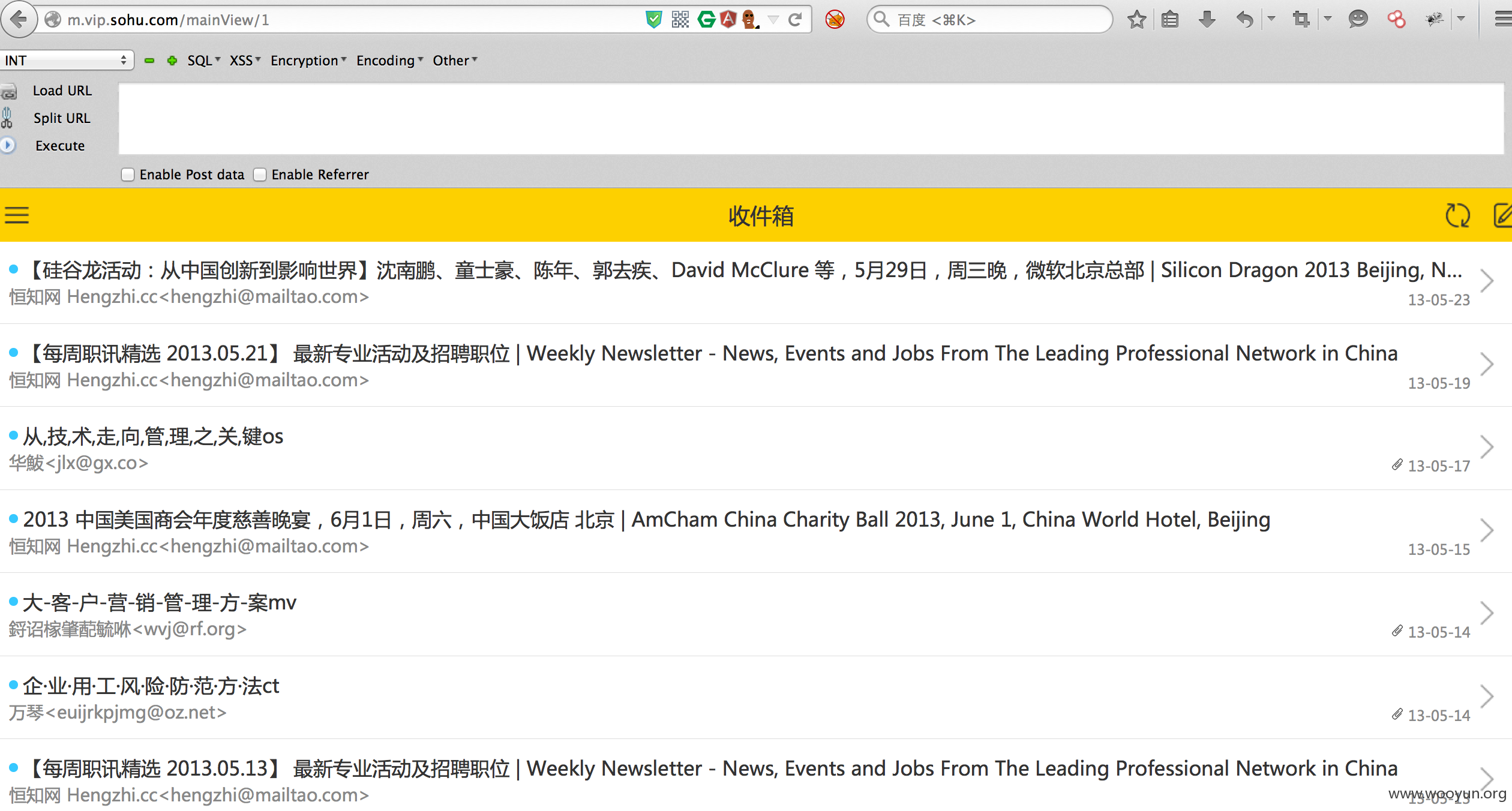Open the email from jlx@gx.co
This screenshot has width=1512, height=811.
pyautogui.click(x=756, y=449)
